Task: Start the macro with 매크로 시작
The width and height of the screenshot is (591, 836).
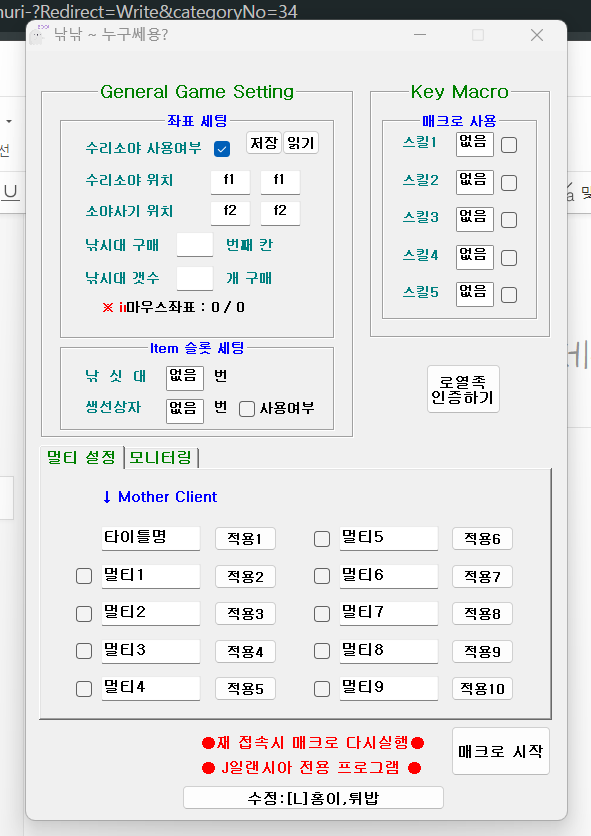Action: (x=501, y=751)
